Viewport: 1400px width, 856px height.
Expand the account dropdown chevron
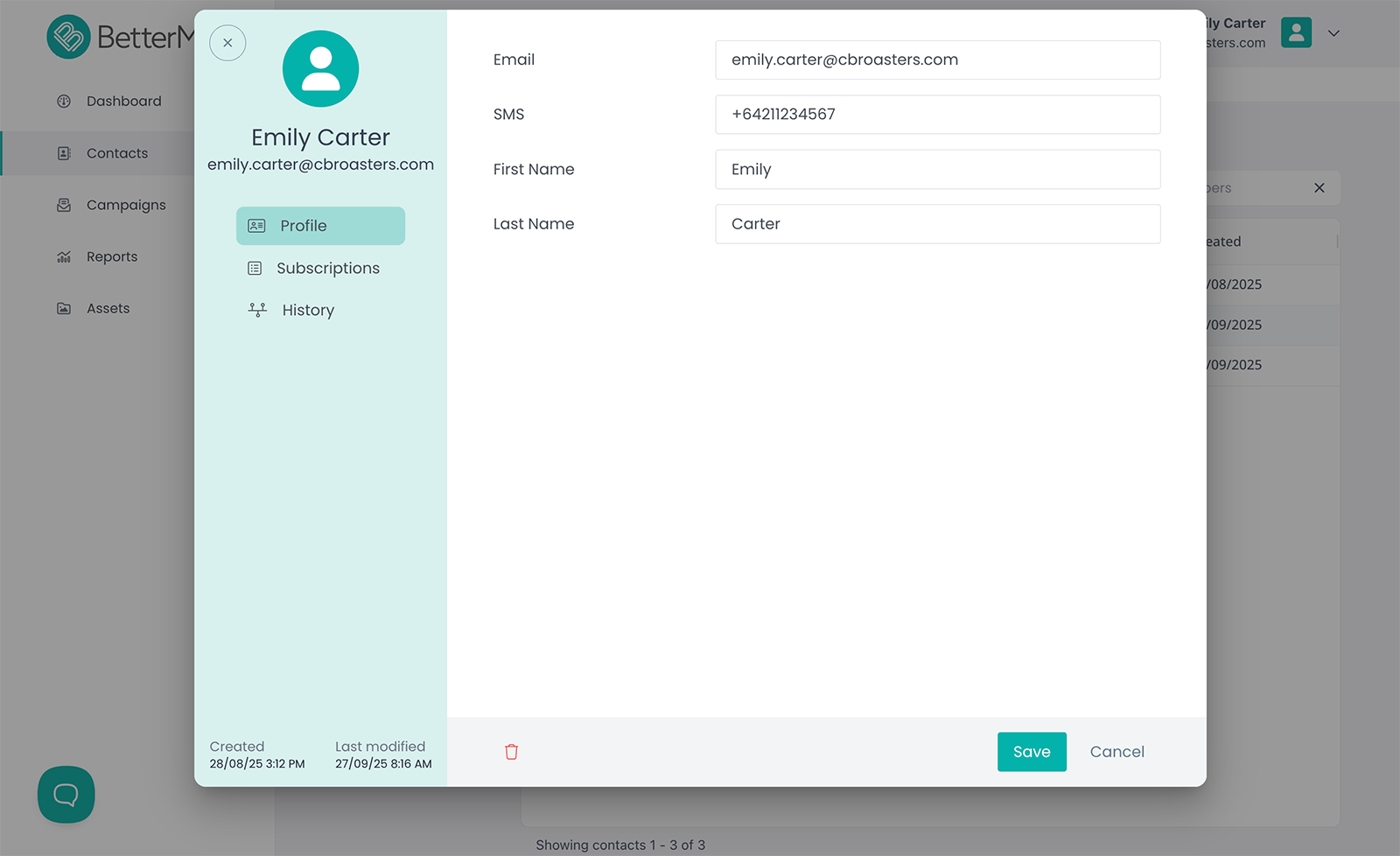tap(1333, 33)
